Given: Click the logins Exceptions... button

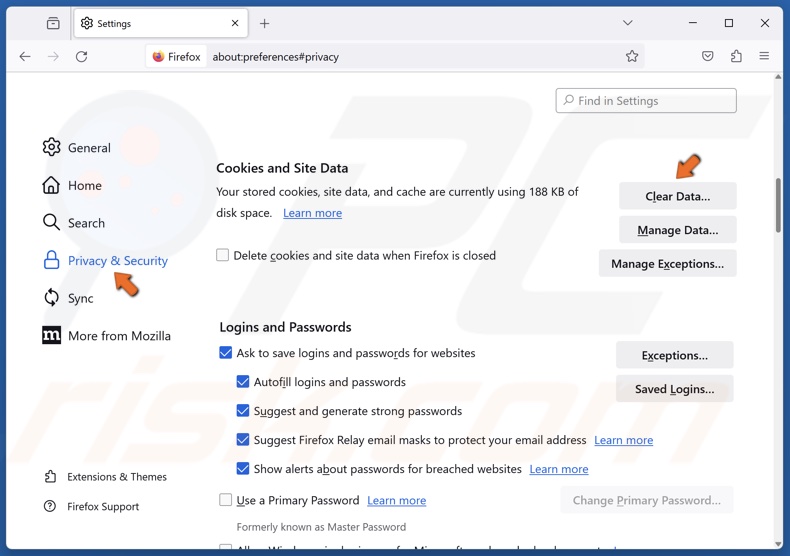Looking at the screenshot, I should pyautogui.click(x=675, y=355).
